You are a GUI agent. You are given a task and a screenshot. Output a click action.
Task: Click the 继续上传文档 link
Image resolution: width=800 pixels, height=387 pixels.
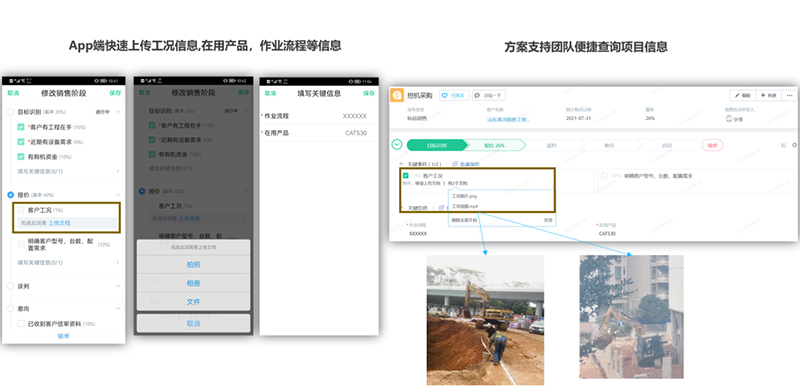pyautogui.click(x=428, y=183)
